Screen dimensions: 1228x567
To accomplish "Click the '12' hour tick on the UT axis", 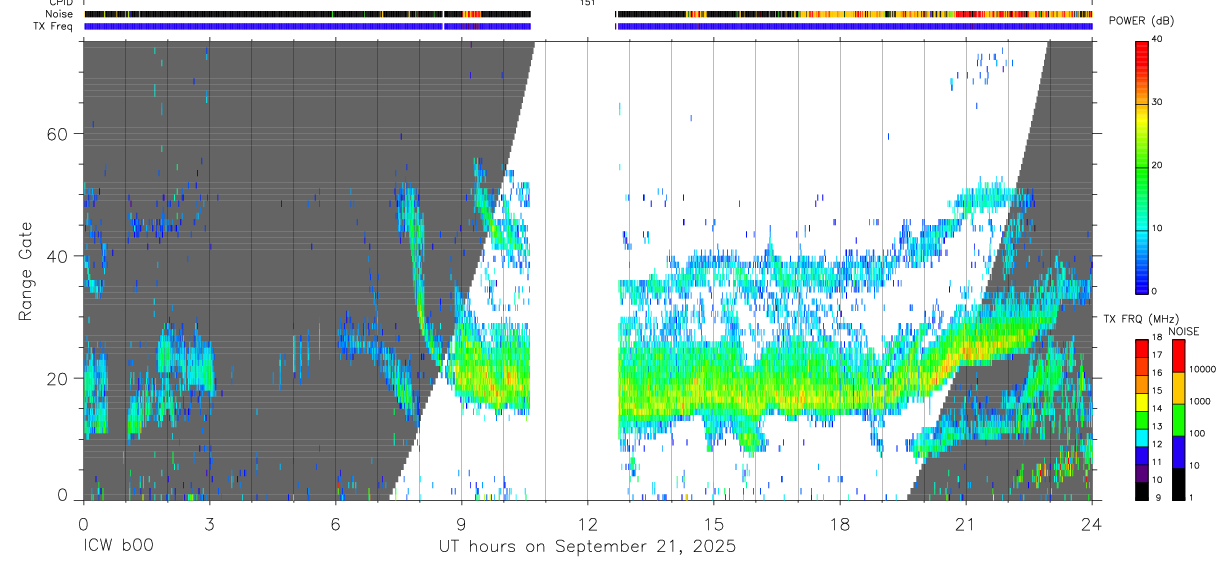I will [587, 523].
